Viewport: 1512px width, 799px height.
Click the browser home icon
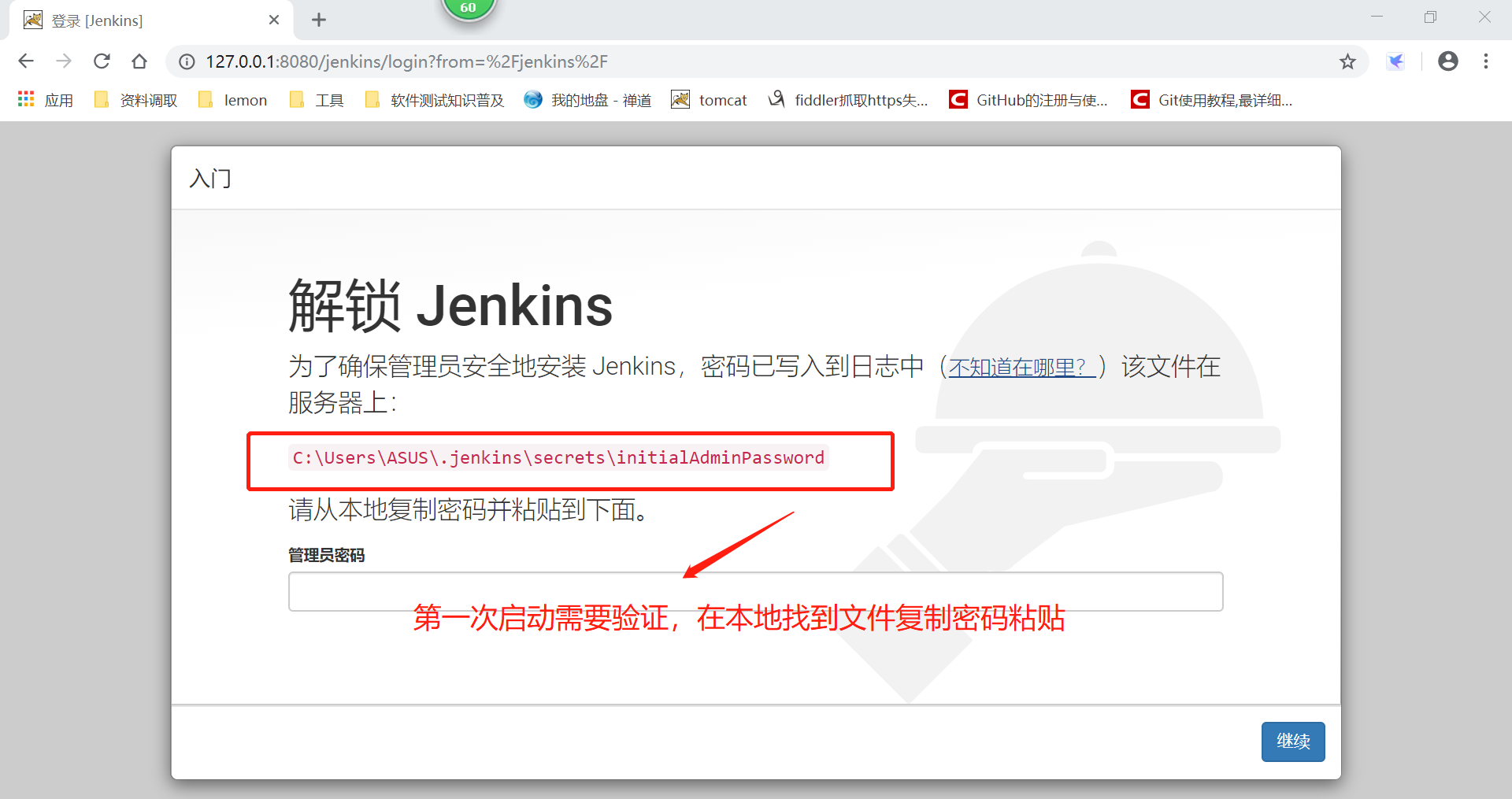[139, 61]
